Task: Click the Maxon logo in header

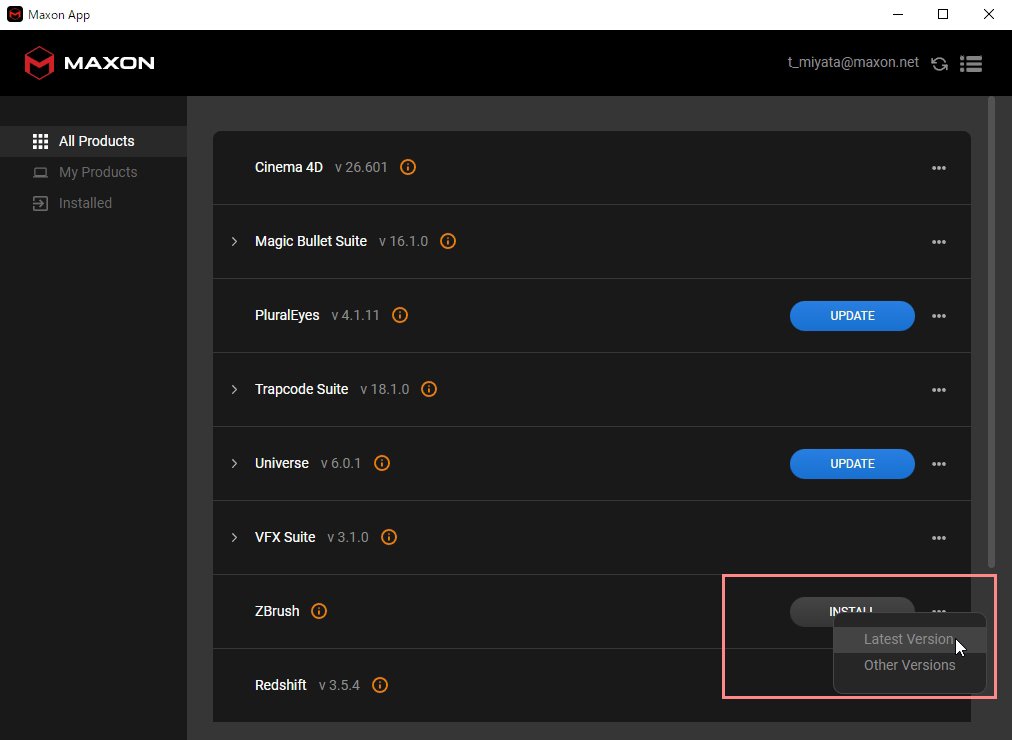Action: 89,63
